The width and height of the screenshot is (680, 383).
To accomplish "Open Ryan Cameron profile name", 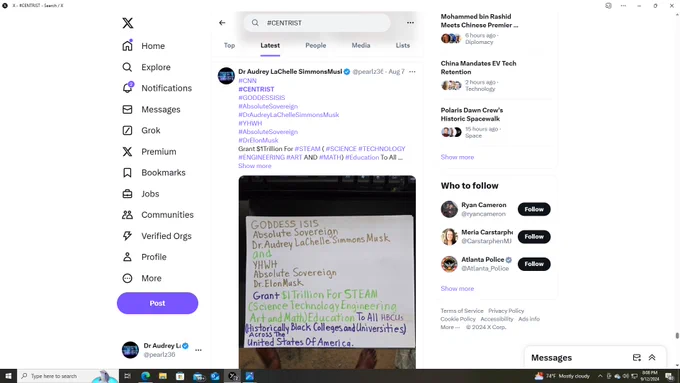I will (484, 205).
